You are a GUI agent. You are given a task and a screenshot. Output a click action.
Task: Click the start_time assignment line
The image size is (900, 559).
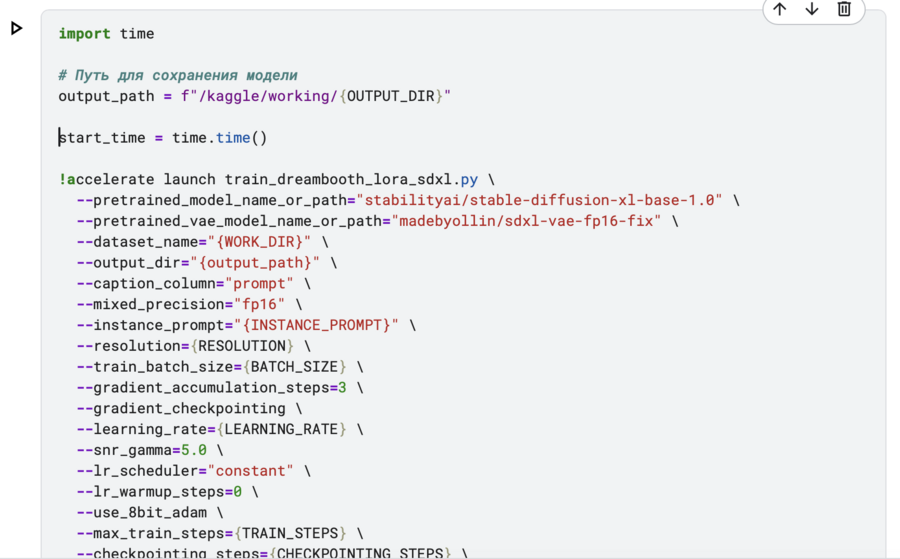coord(163,138)
